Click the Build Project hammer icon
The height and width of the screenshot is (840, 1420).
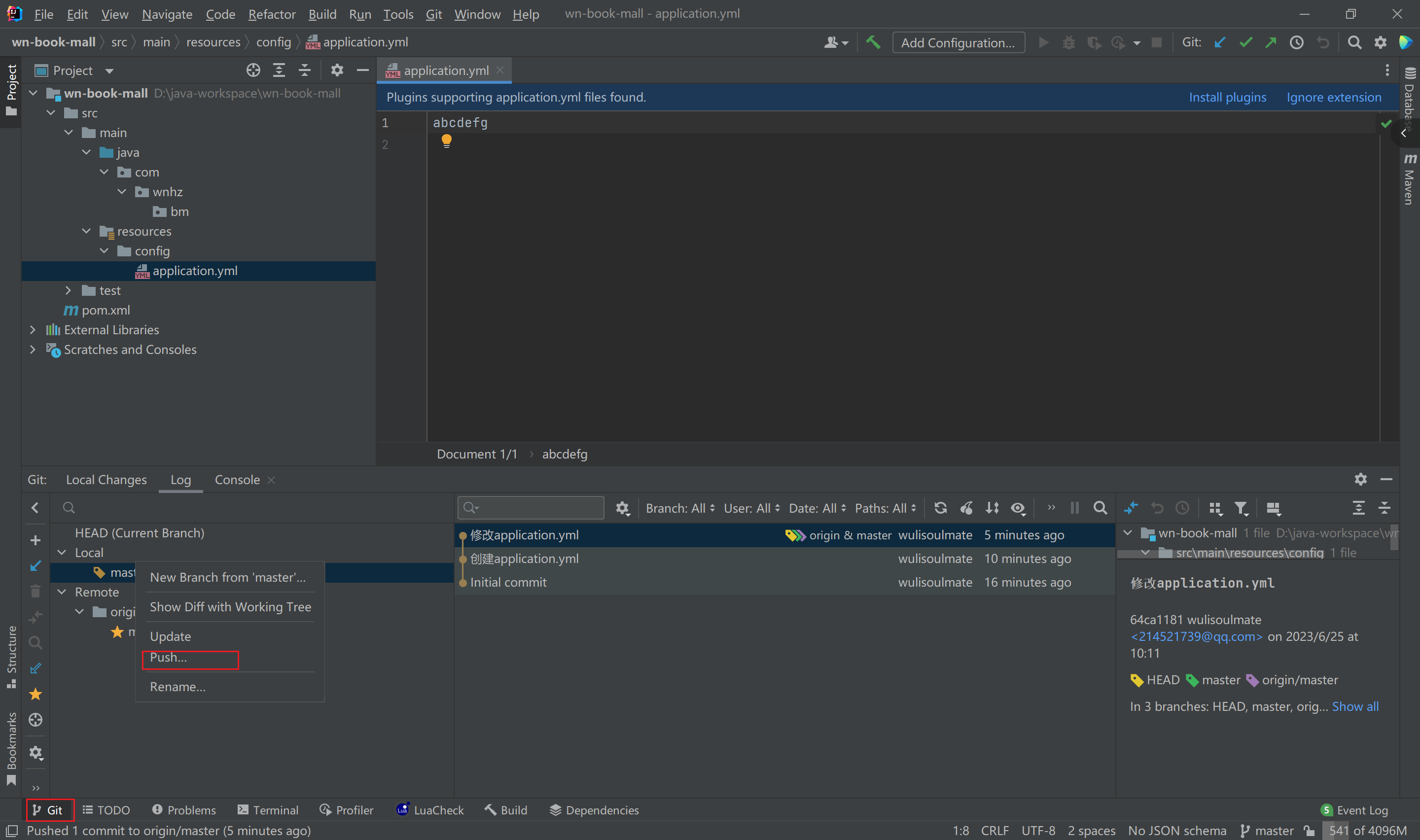(x=873, y=42)
